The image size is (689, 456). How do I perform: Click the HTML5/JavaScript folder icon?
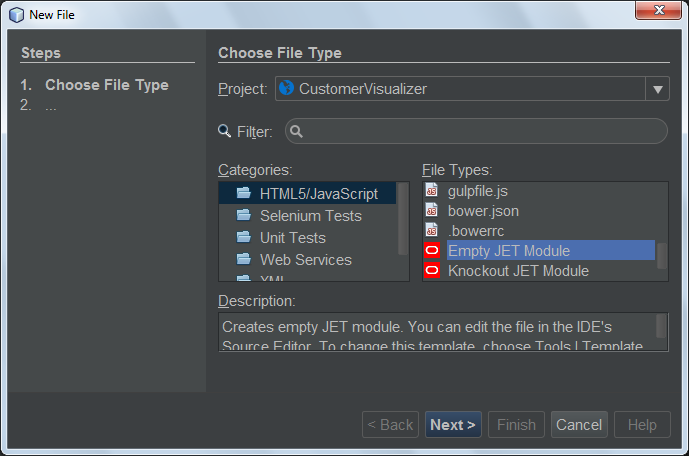(243, 193)
